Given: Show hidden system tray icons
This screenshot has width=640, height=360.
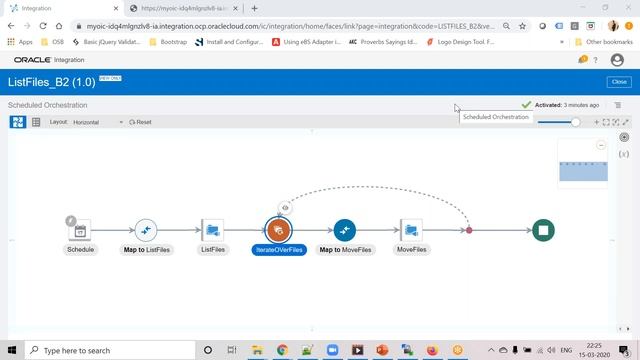Looking at the screenshot, I should (x=491, y=350).
